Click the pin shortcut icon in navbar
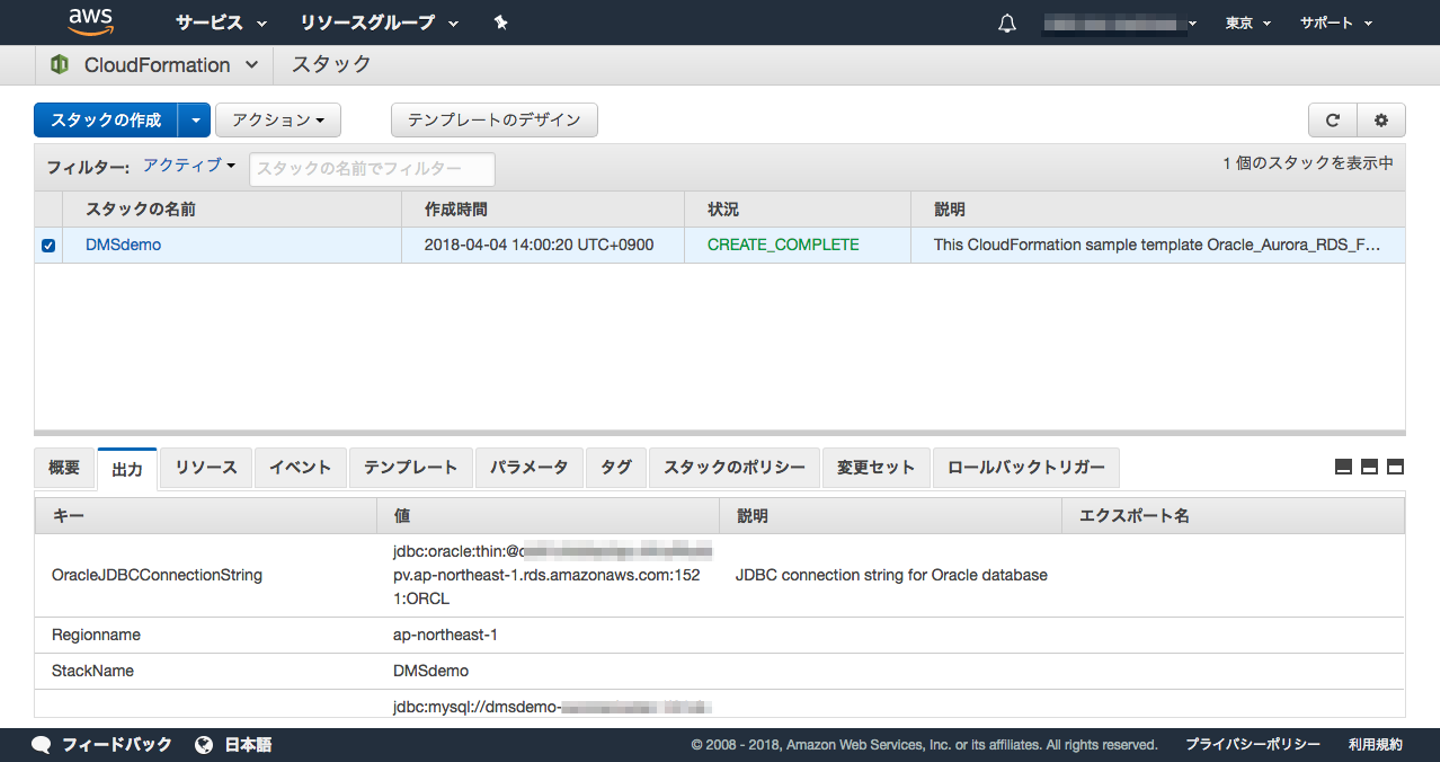Screen dimensions: 1440x762 click(x=501, y=23)
